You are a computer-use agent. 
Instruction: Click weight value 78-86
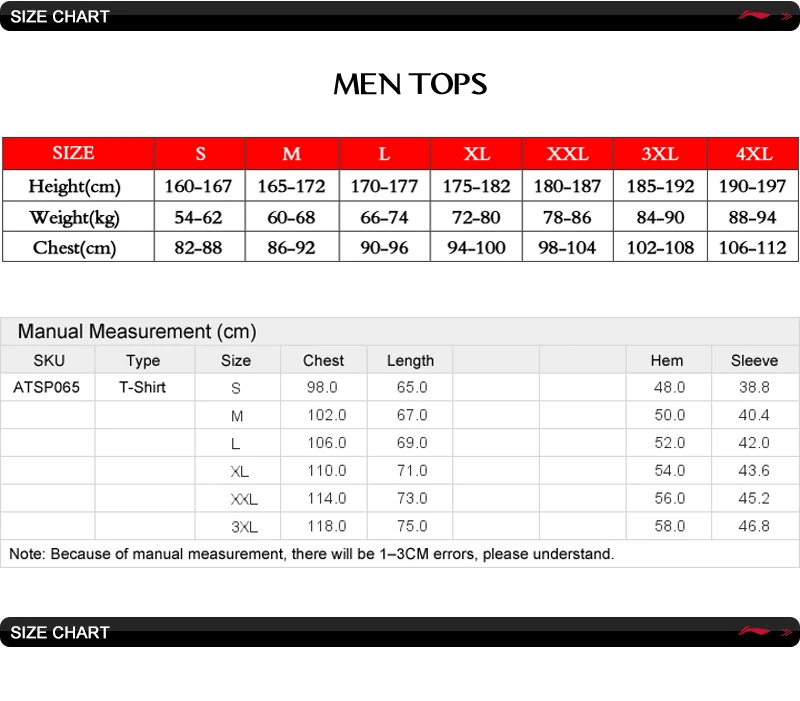coord(567,217)
